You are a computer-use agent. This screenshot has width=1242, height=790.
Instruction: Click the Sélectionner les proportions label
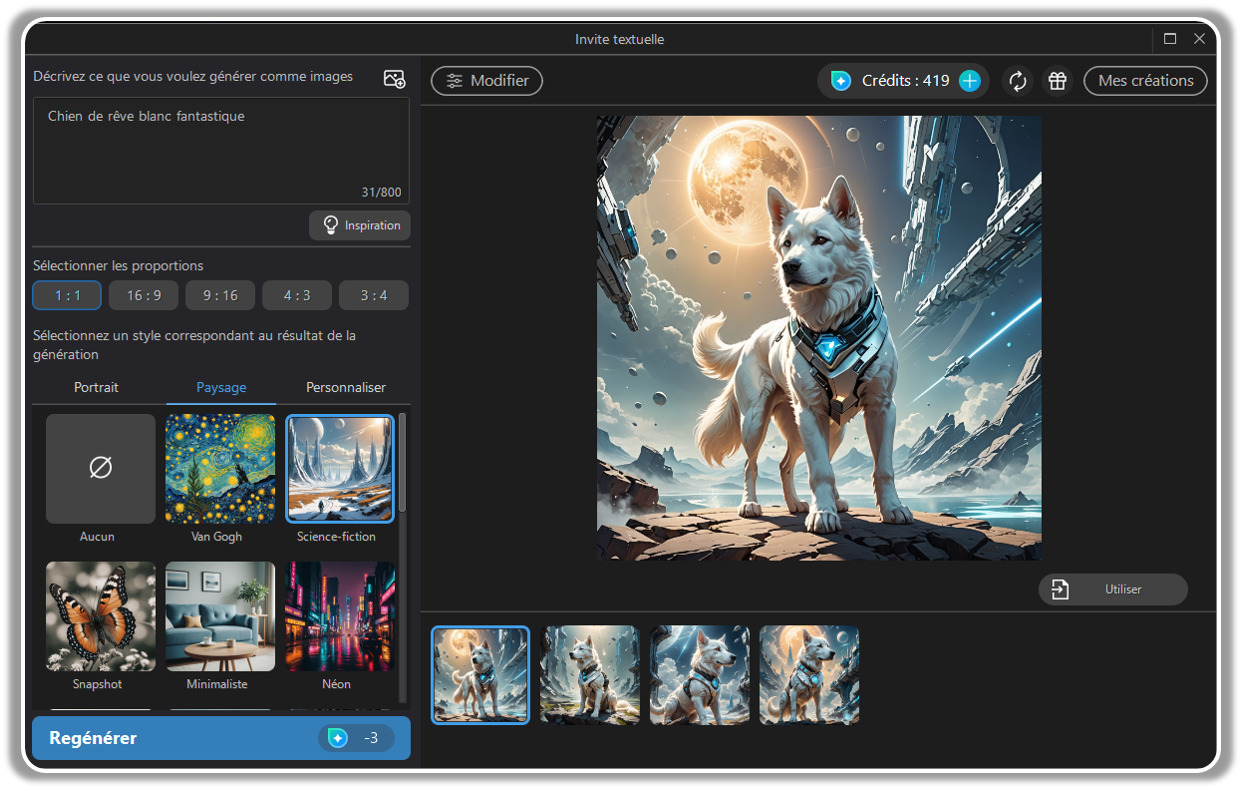[118, 266]
